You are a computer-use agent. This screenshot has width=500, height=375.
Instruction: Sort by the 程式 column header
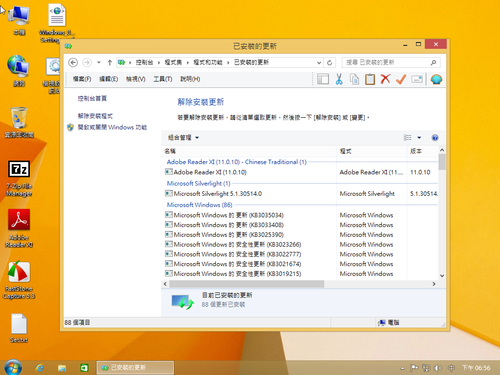(372, 151)
